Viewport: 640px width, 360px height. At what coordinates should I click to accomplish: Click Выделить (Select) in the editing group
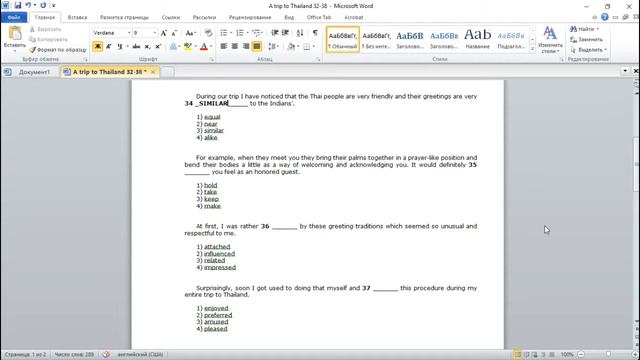[x=588, y=50]
